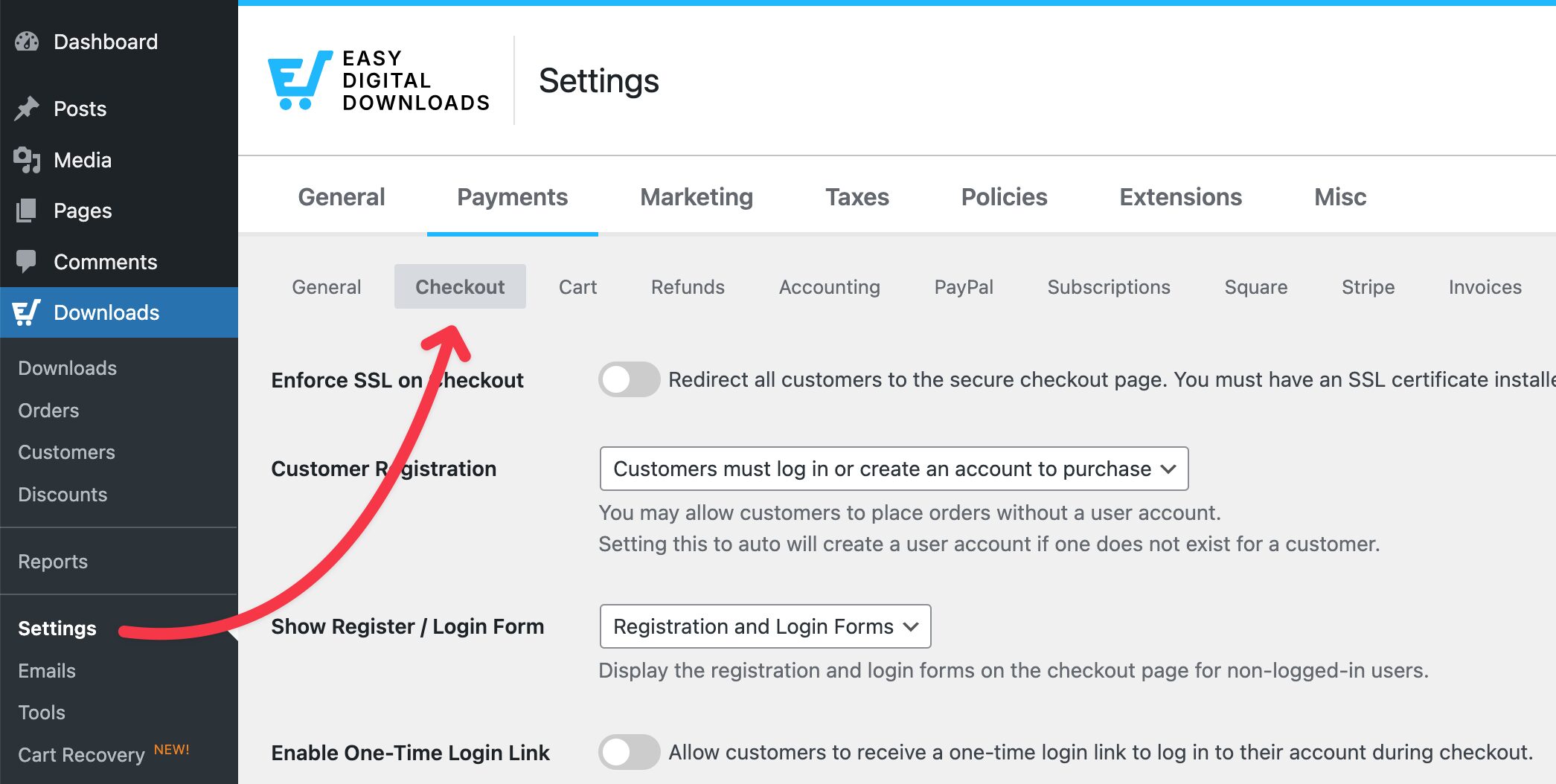1556x784 pixels.
Task: Open the Reports submenu link
Action: click(53, 562)
